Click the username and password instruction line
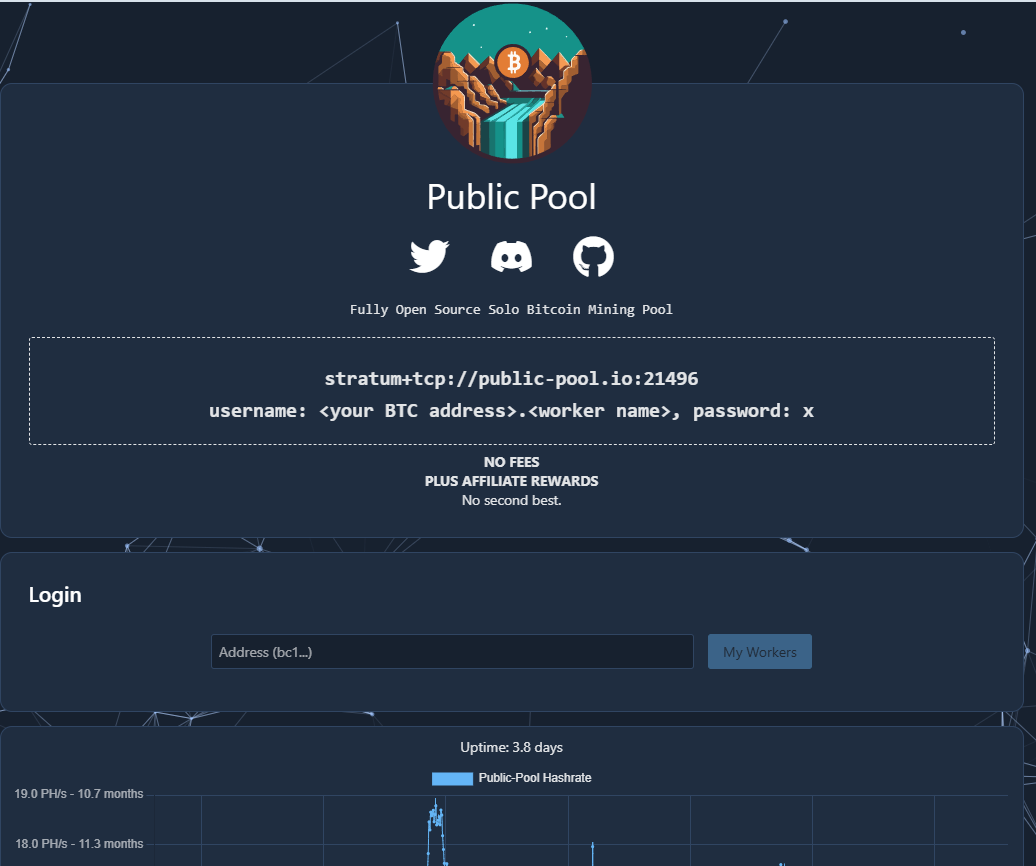 pyautogui.click(x=511, y=411)
